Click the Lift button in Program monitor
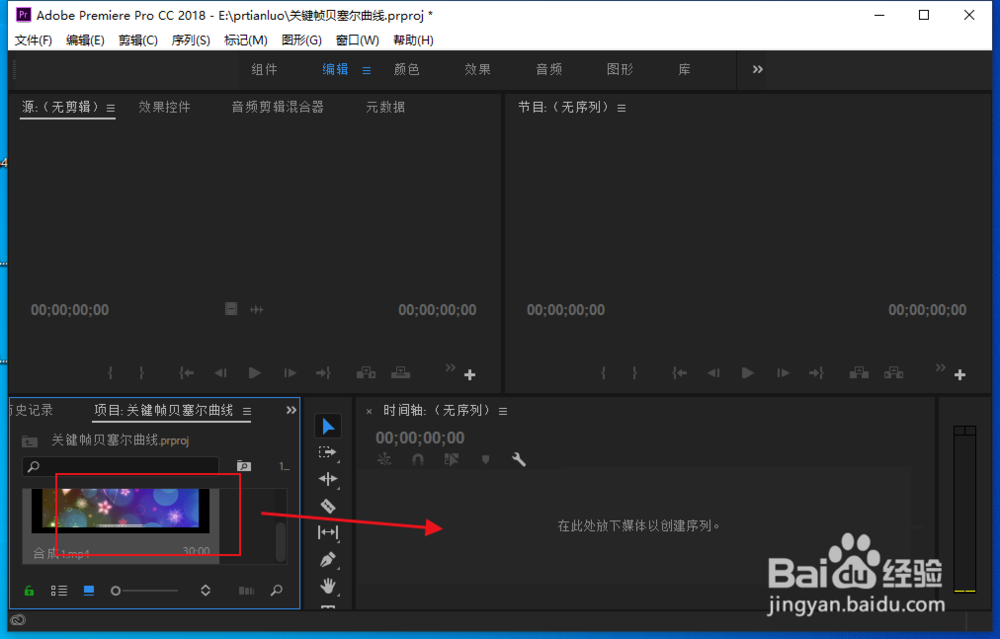1000x639 pixels. pos(858,373)
